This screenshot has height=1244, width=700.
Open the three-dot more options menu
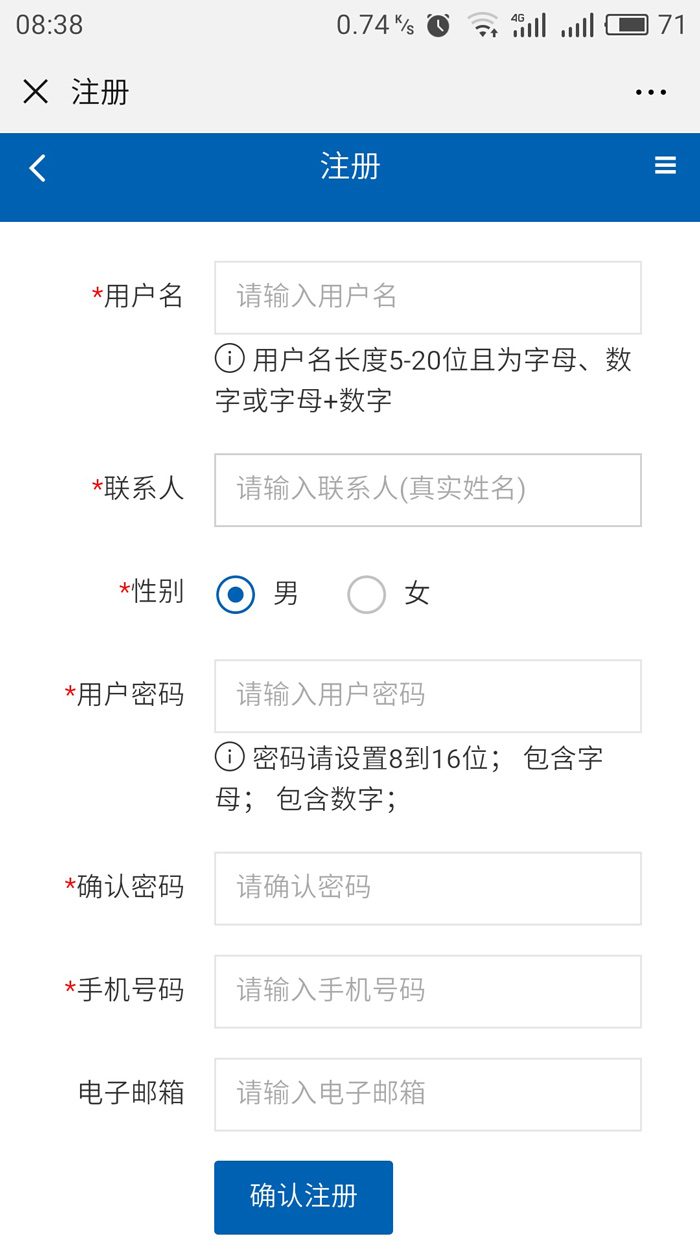[651, 93]
